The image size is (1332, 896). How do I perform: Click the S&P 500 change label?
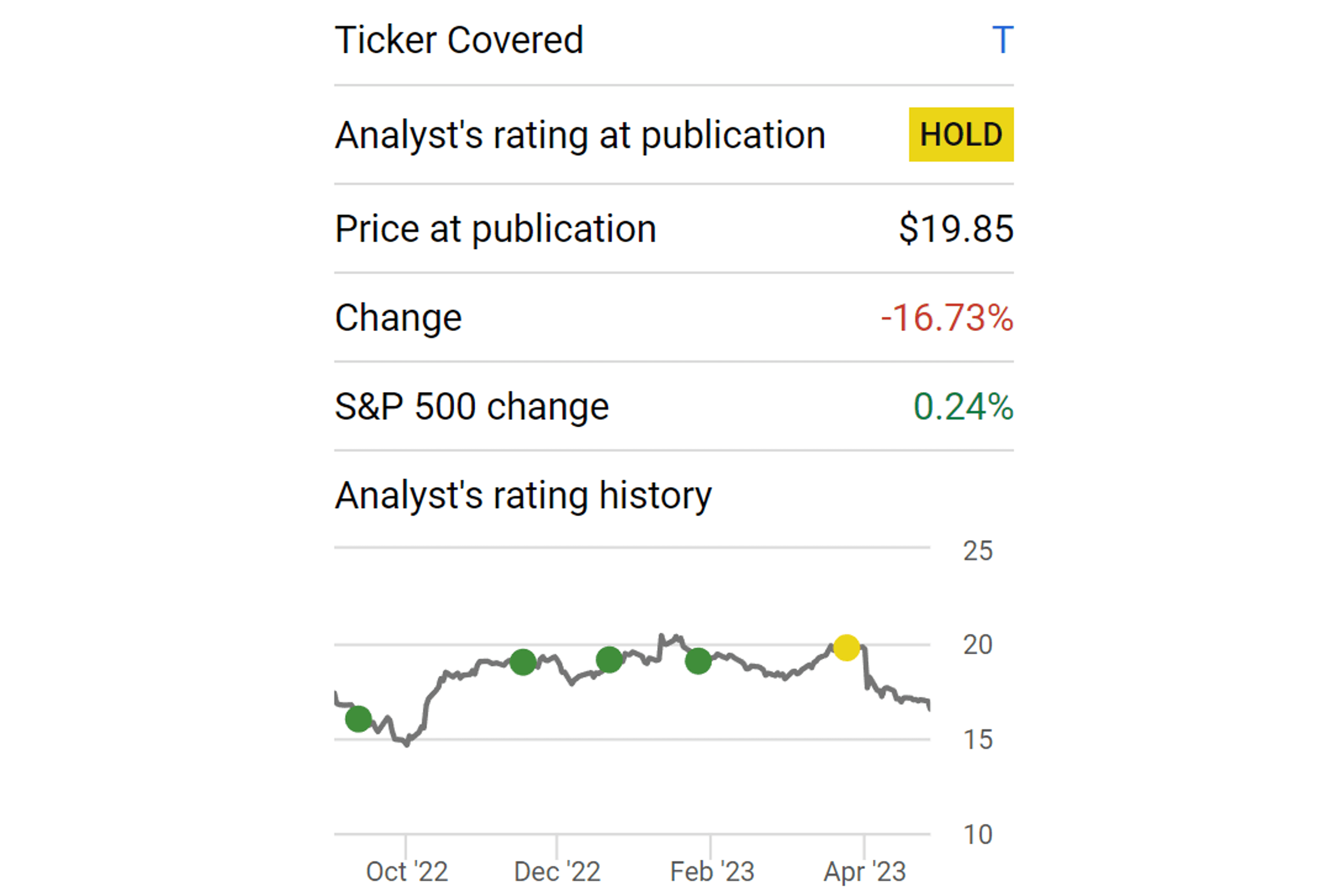(x=472, y=407)
